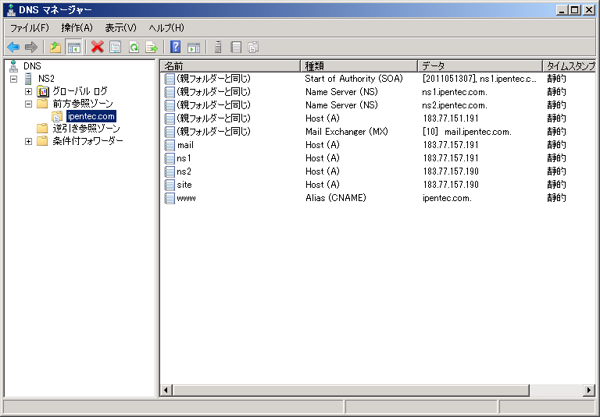
Task: Click the horizontal scrollbar left arrow
Action: 166,390
